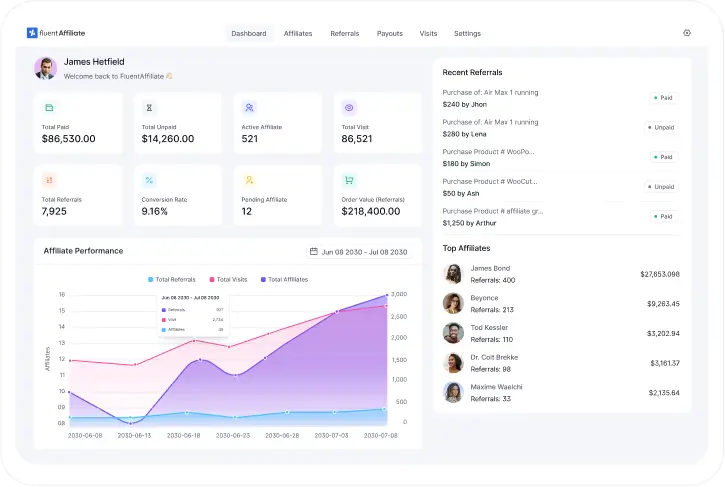Screen dimensions: 725x487
Task: Click Beyonce's avatar in Top Affiliates
Action: pos(453,303)
